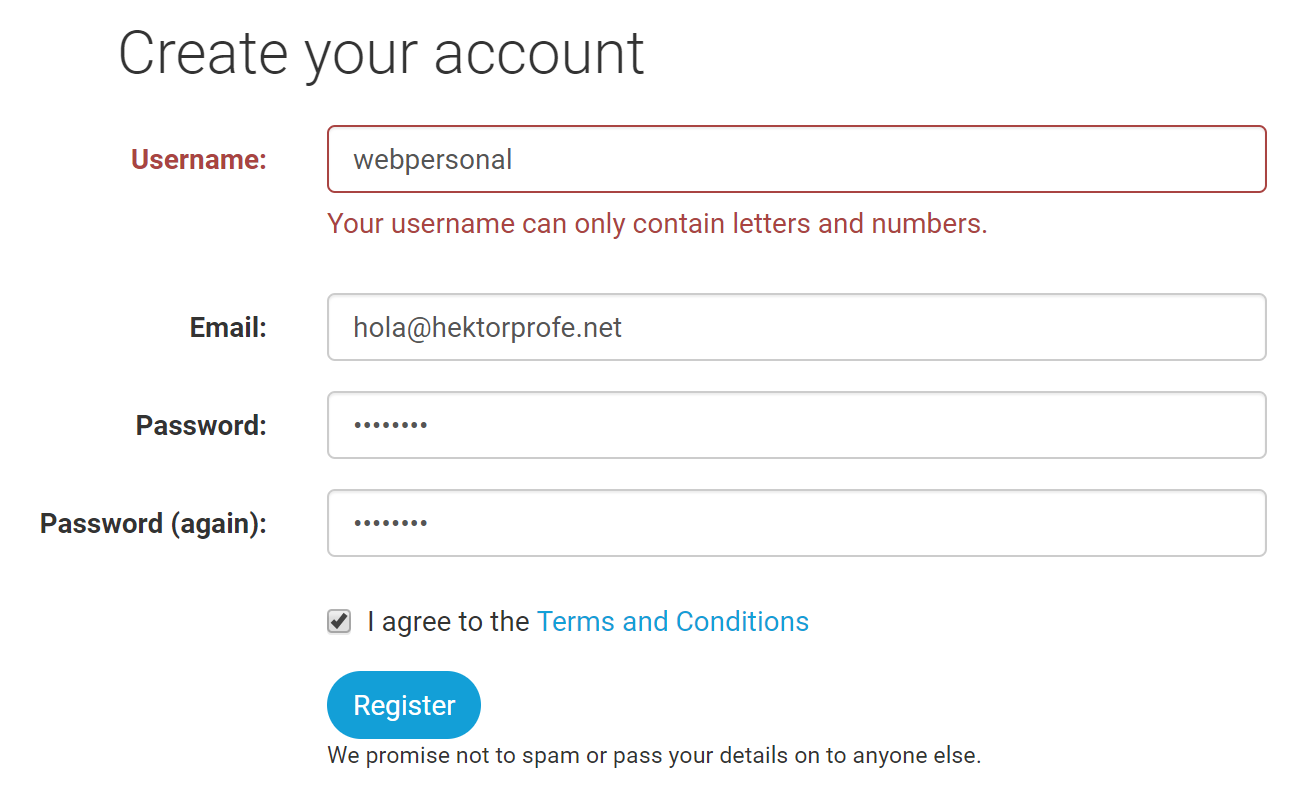Click the red Username: label
This screenshot has height=788, width=1289.
click(199, 159)
